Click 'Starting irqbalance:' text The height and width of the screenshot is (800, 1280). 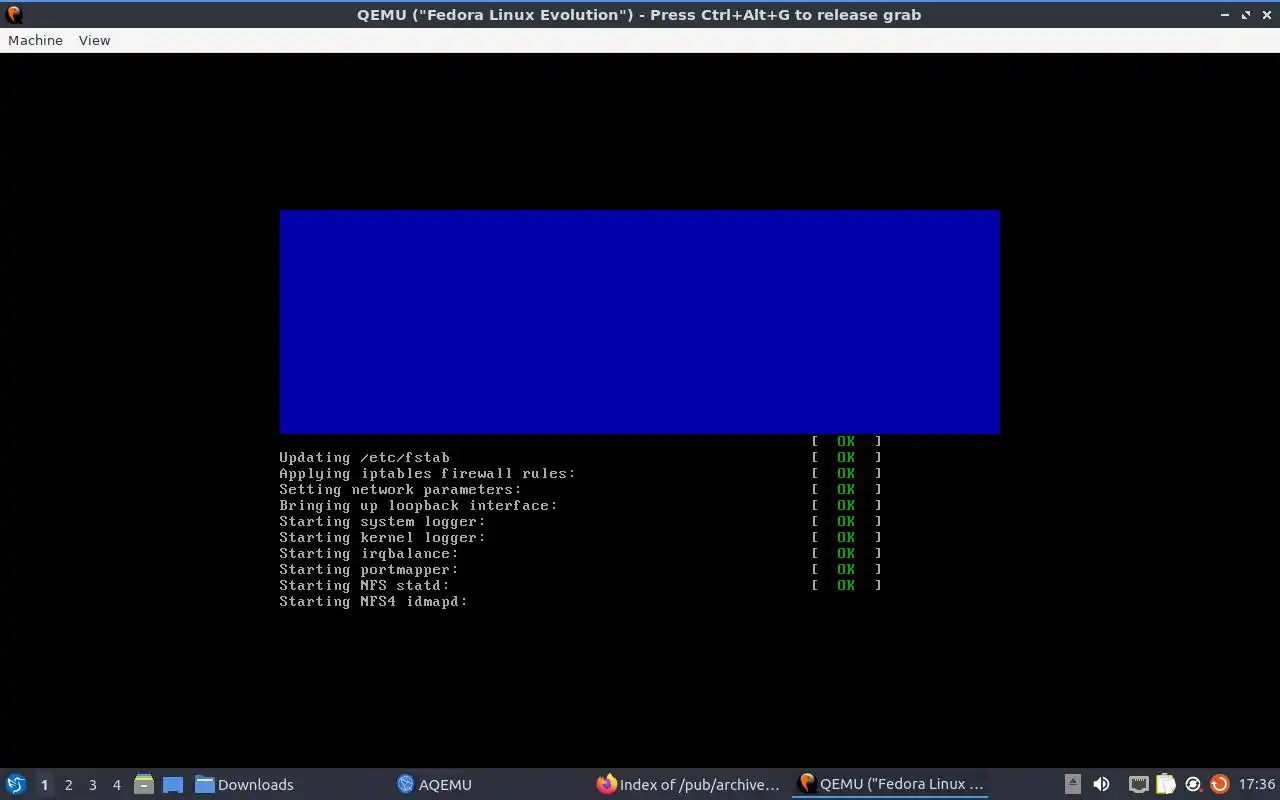point(369,554)
